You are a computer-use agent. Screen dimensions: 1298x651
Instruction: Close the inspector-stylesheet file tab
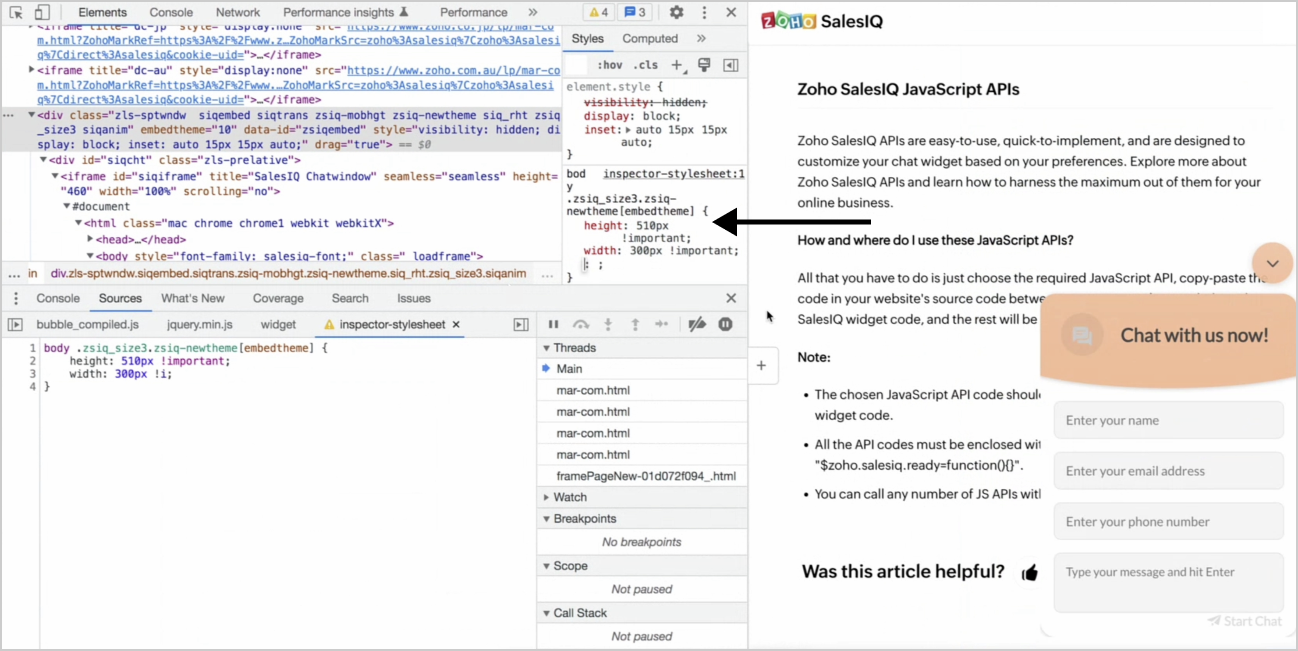click(456, 324)
